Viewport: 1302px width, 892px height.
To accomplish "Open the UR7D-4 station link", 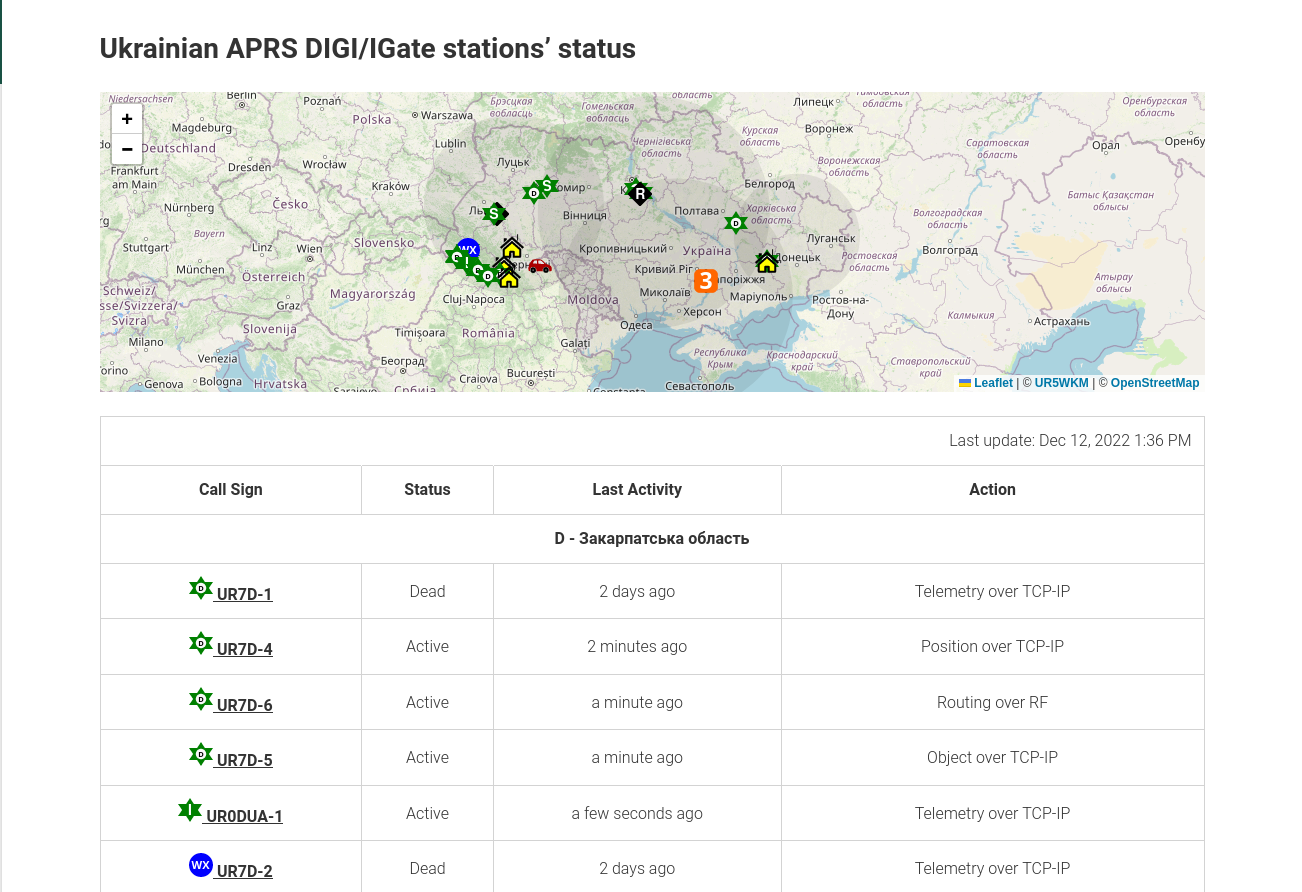I will point(243,649).
